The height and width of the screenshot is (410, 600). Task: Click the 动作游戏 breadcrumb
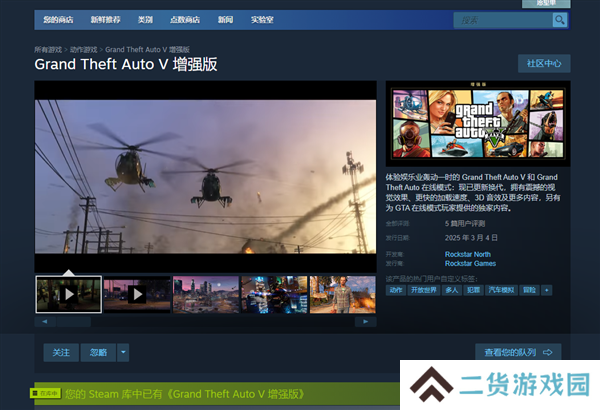(x=83, y=50)
